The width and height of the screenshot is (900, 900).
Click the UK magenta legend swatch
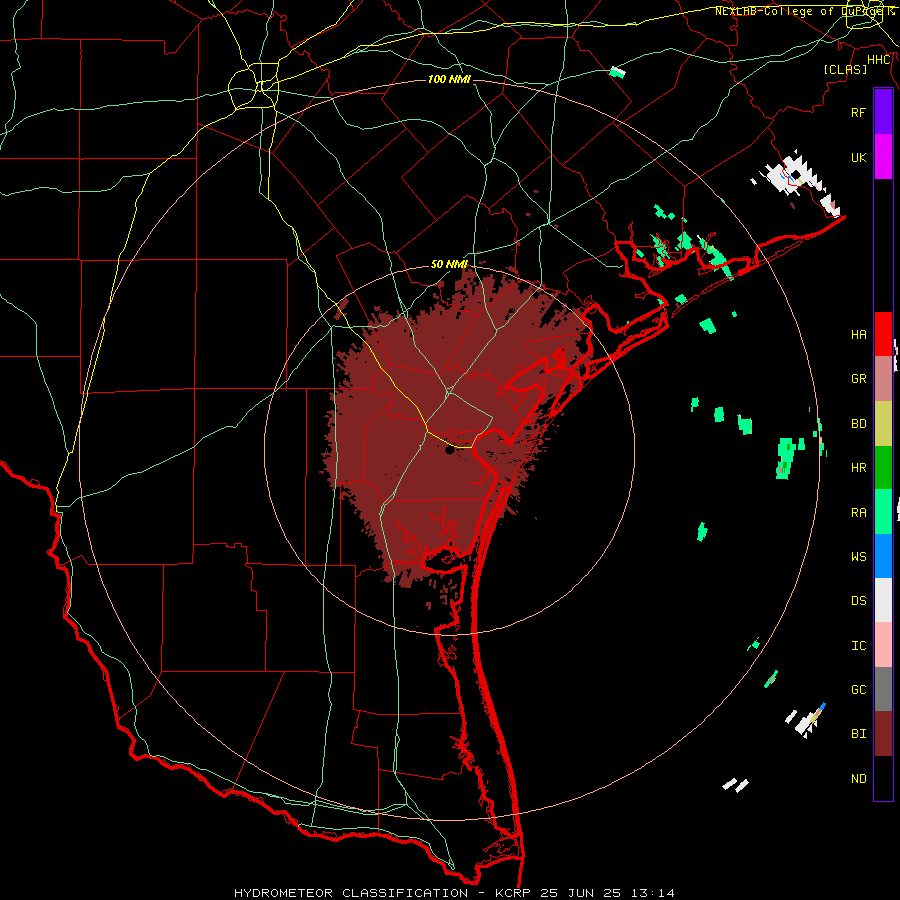883,157
